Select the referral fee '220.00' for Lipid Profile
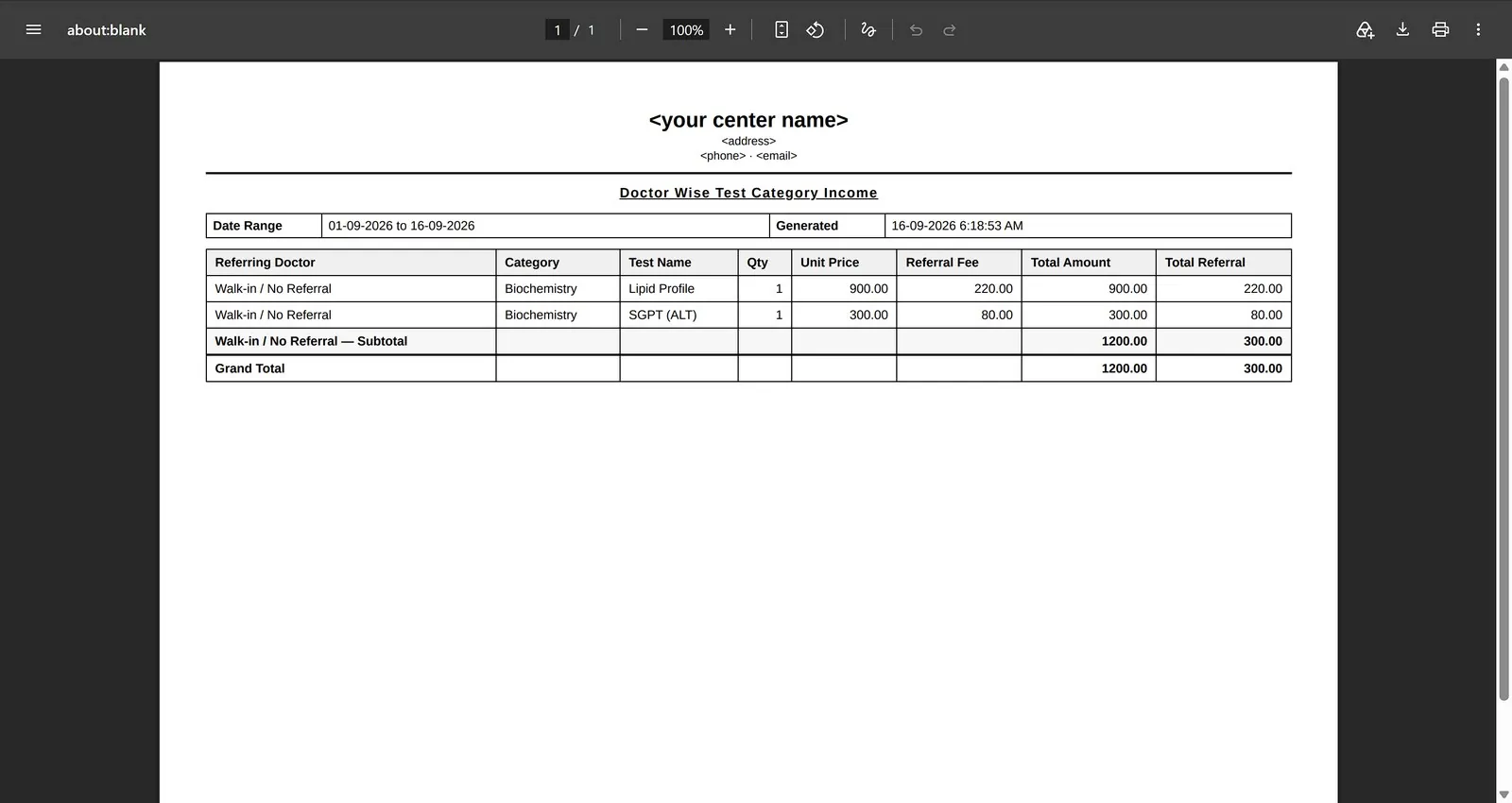This screenshot has width=1512, height=803. click(993, 289)
